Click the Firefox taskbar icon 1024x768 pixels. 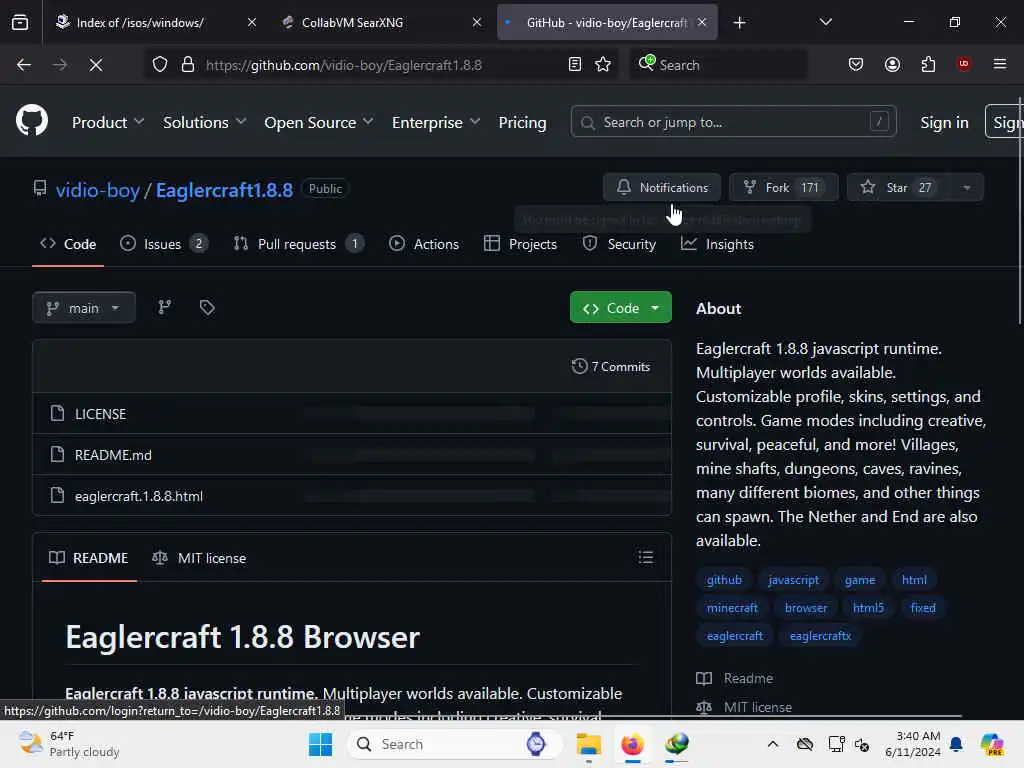[x=632, y=744]
